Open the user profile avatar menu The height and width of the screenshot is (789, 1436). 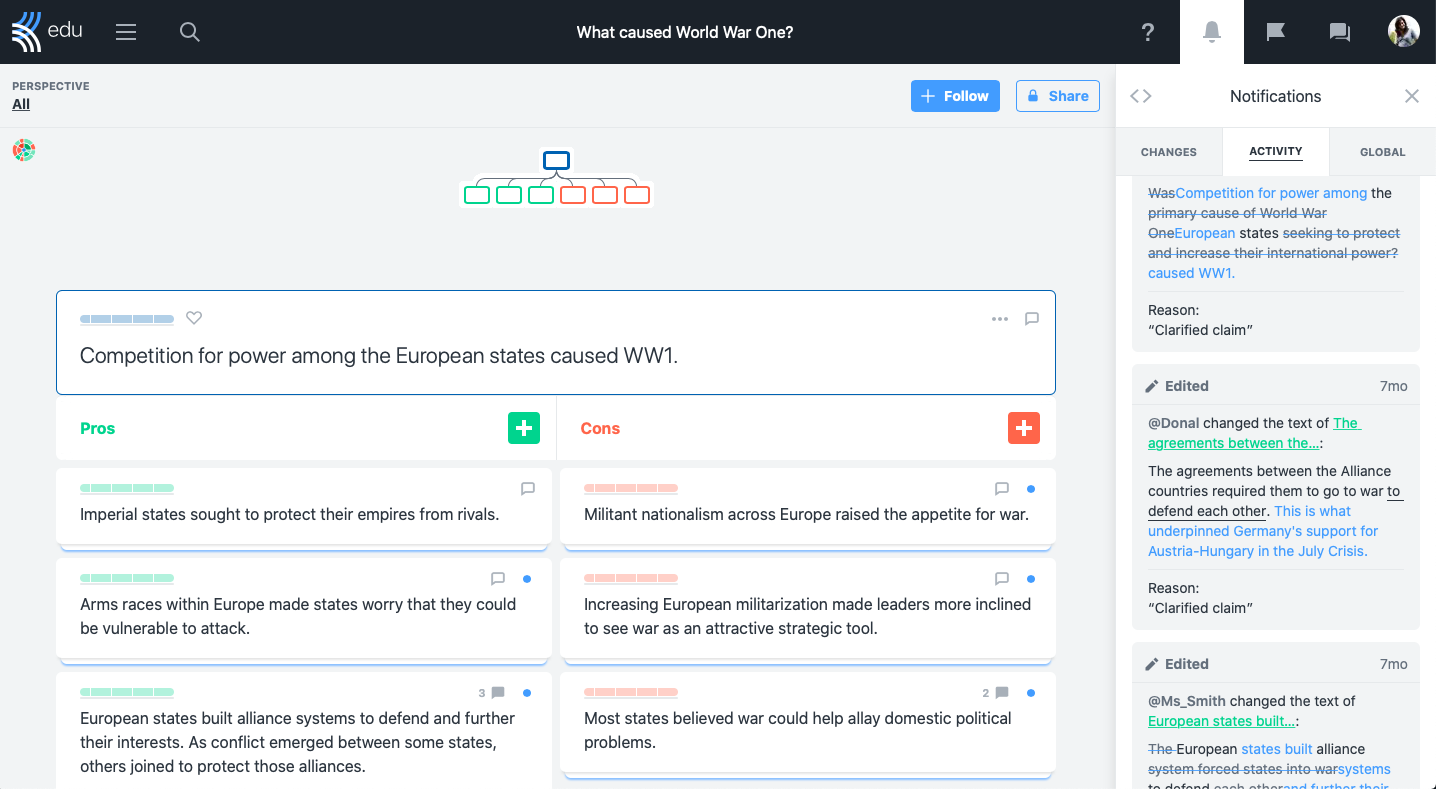[1404, 32]
